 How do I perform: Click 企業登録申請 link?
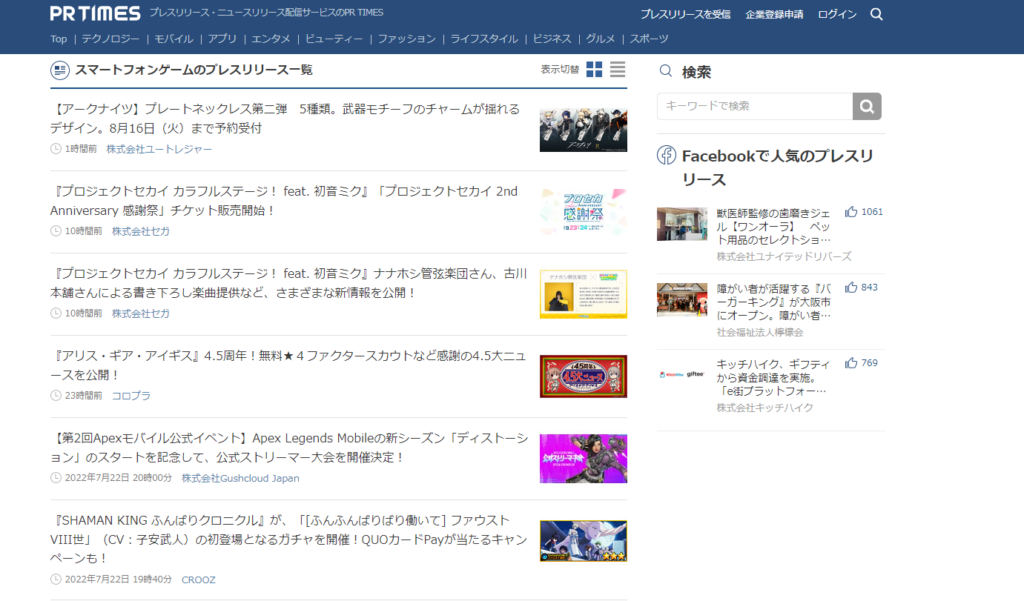[774, 14]
